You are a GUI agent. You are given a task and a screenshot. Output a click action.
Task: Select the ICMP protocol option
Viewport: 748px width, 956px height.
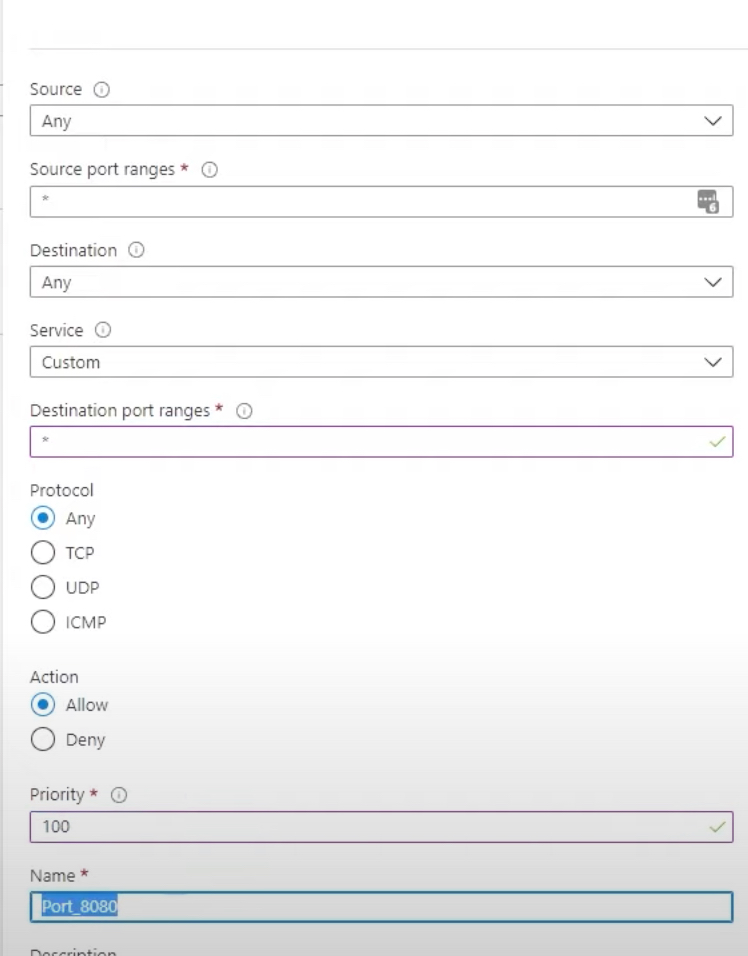click(x=43, y=622)
